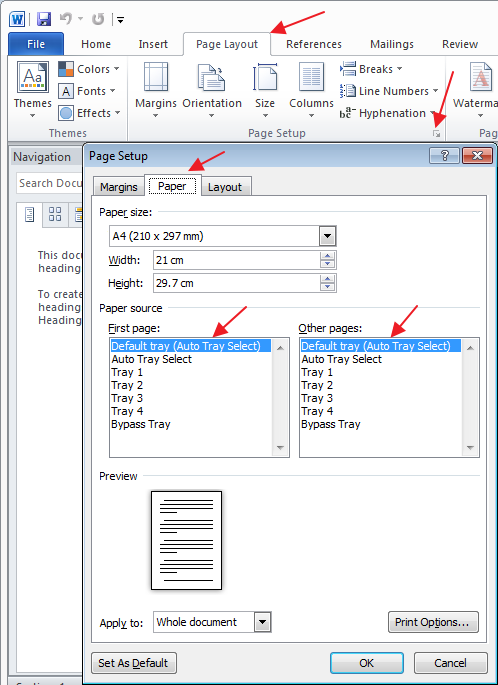The image size is (498, 685).
Task: Click the Page Setup dialog launcher icon
Action: [x=436, y=134]
